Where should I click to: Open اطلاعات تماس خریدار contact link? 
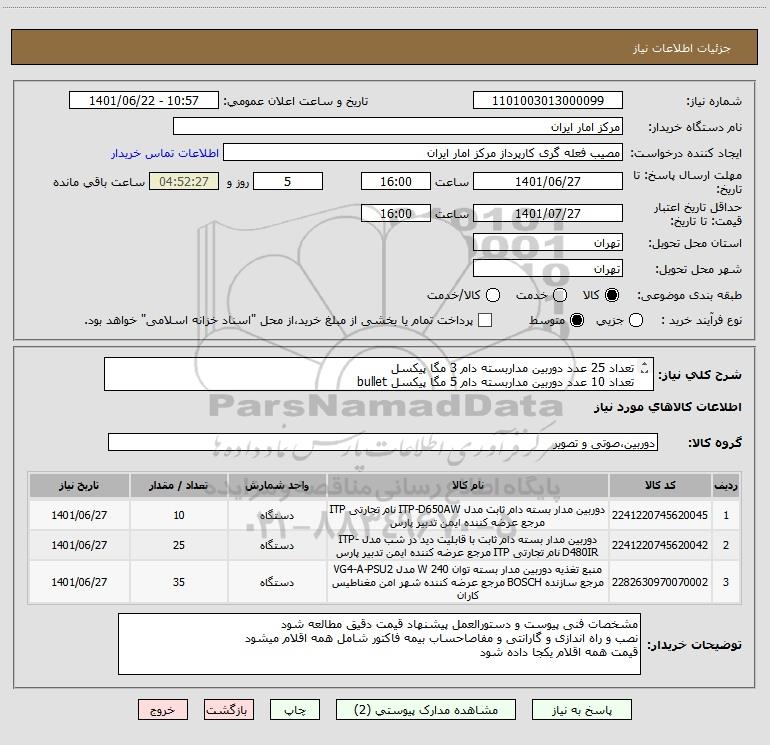point(165,153)
